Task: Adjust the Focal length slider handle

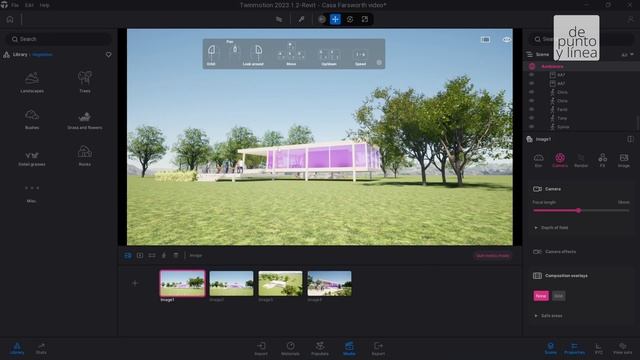Action: (x=578, y=211)
